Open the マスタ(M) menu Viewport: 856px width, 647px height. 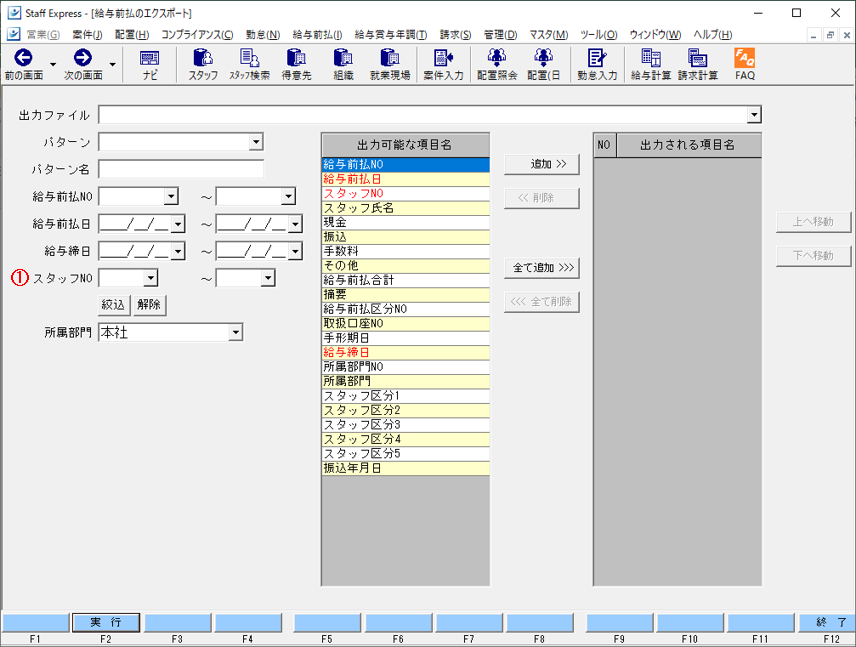click(x=549, y=34)
